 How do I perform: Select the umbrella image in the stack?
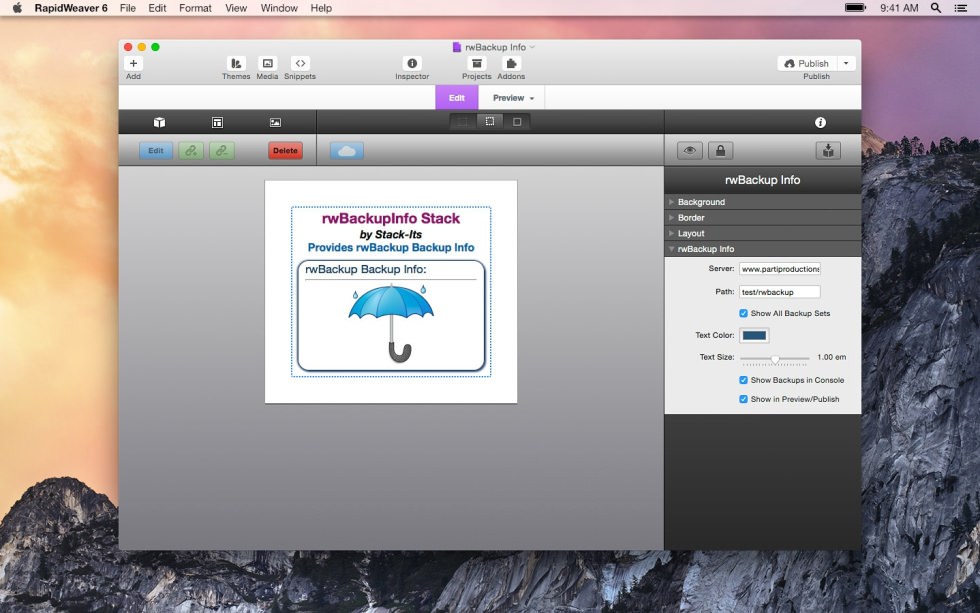[391, 322]
